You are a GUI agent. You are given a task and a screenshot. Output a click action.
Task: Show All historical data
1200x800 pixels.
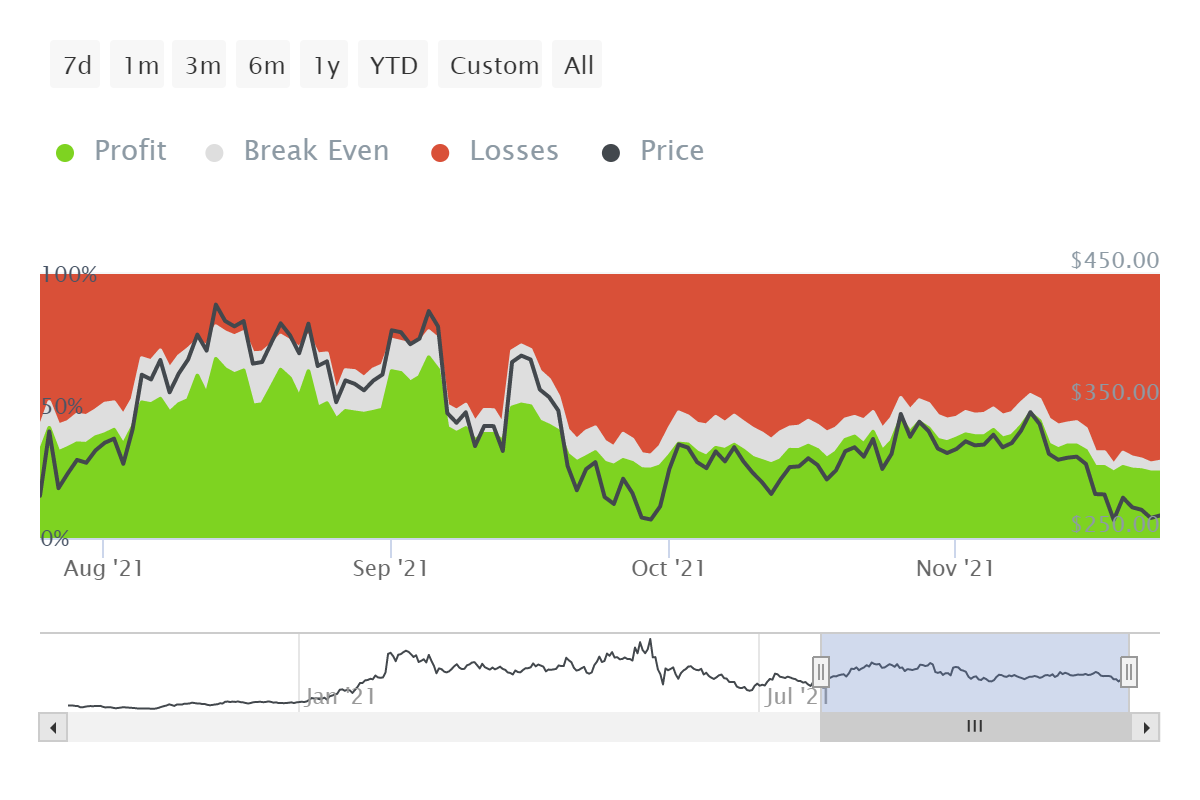(577, 65)
